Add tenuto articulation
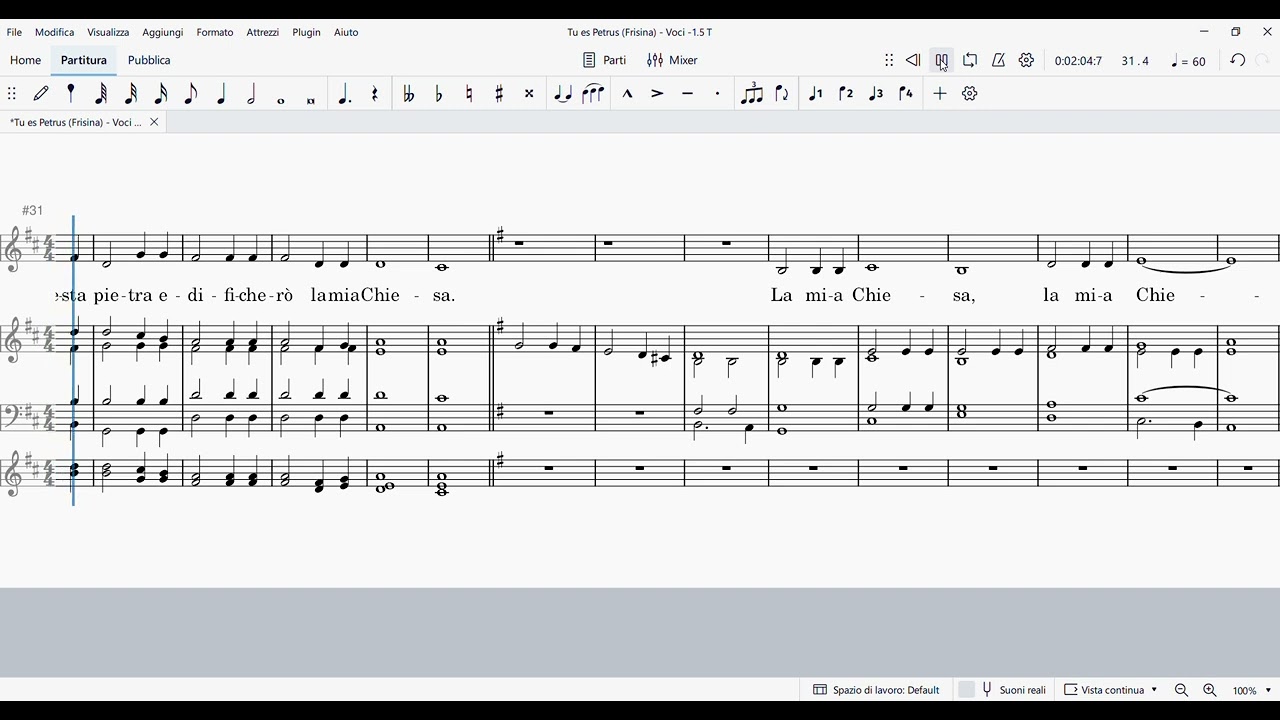Image resolution: width=1280 pixels, height=720 pixels. pos(687,94)
